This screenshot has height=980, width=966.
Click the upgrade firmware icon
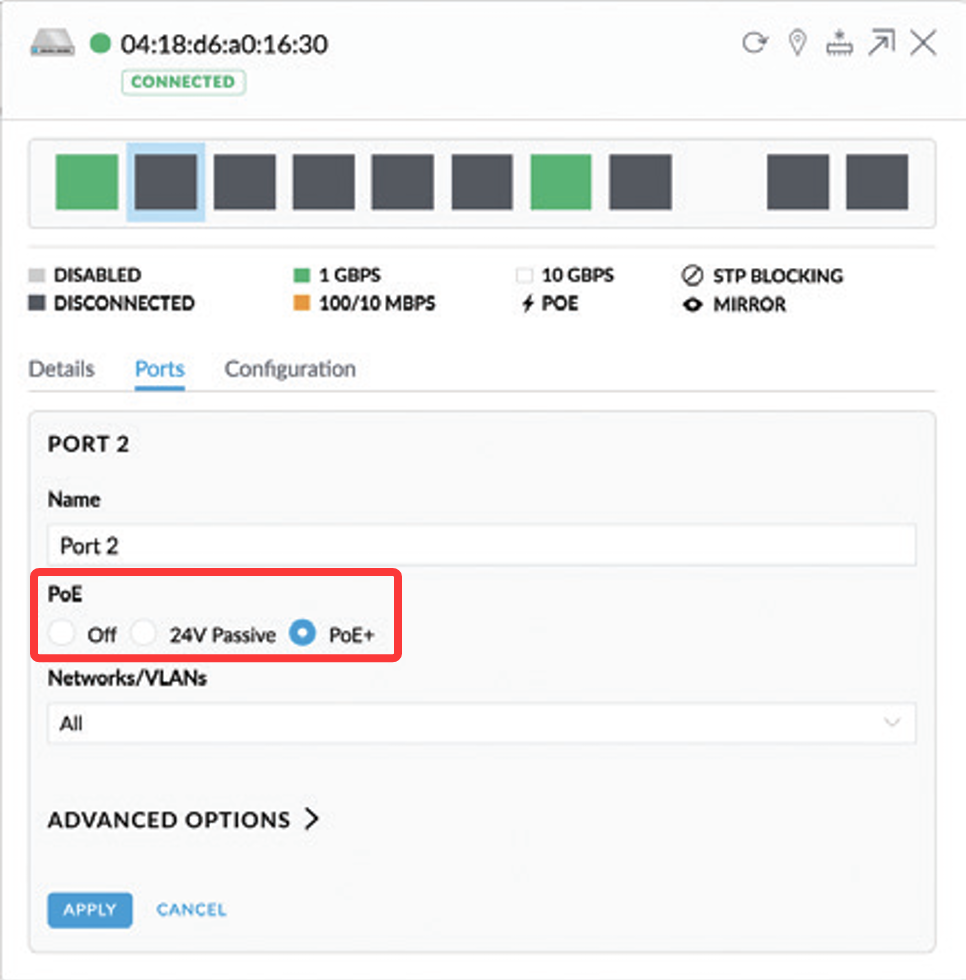pos(838,43)
